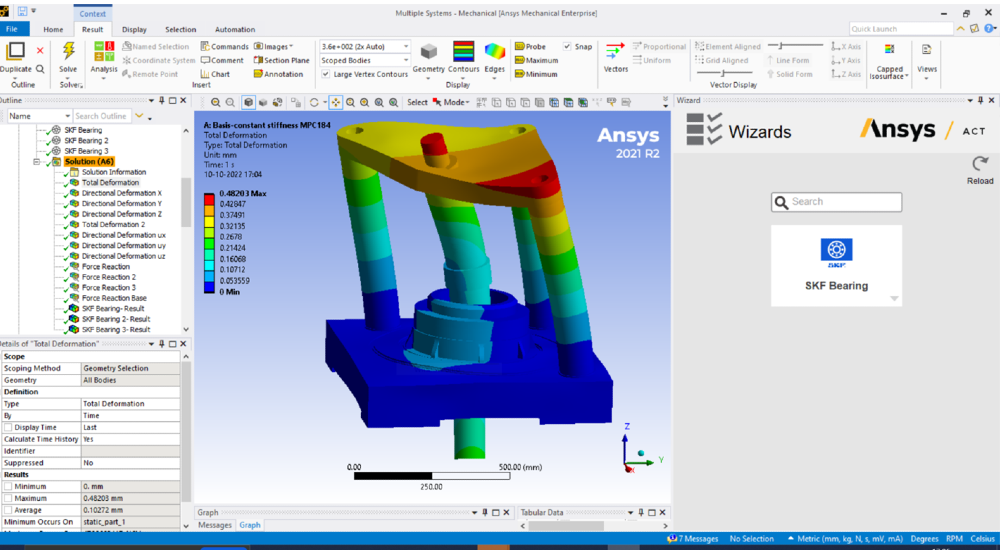Insert Maximum marker
Image resolution: width=1000 pixels, height=550 pixels.
pos(536,61)
